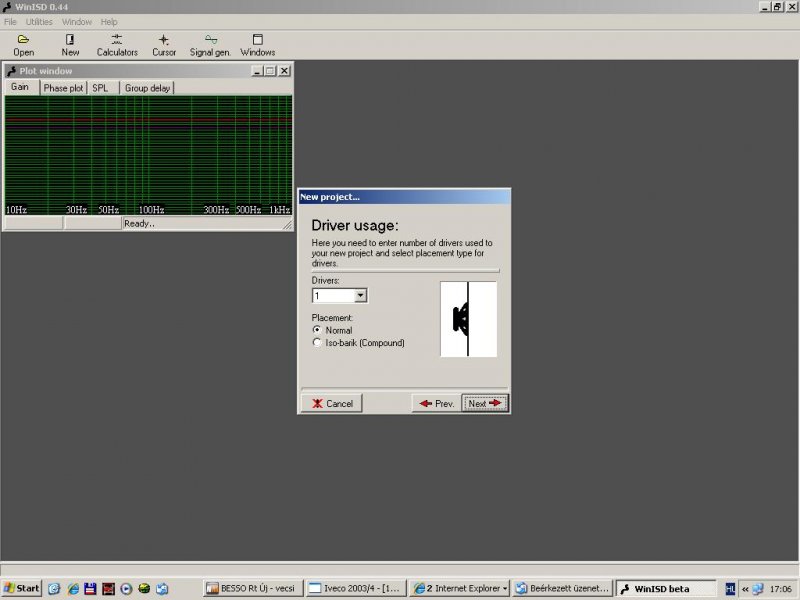Viewport: 800px width, 600px height.
Task: Activate the Cursor tool
Action: [164, 45]
